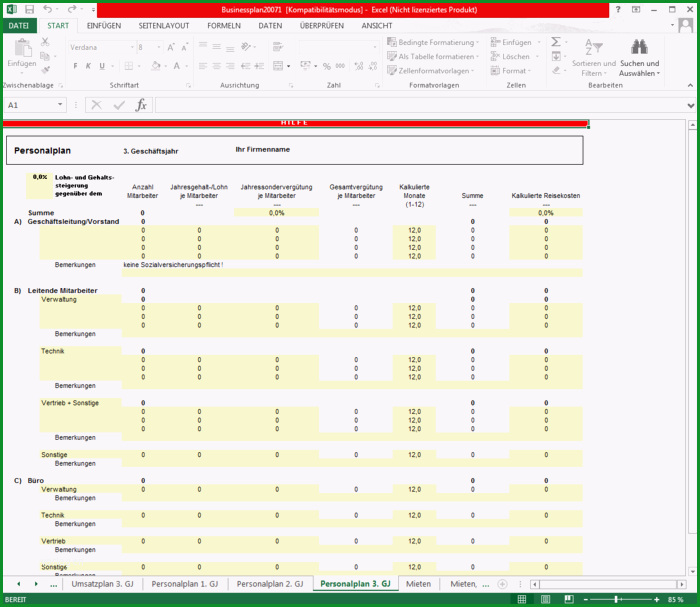Click the Einfügen paste clipboard icon
The height and width of the screenshot is (607, 700).
[x=22, y=48]
